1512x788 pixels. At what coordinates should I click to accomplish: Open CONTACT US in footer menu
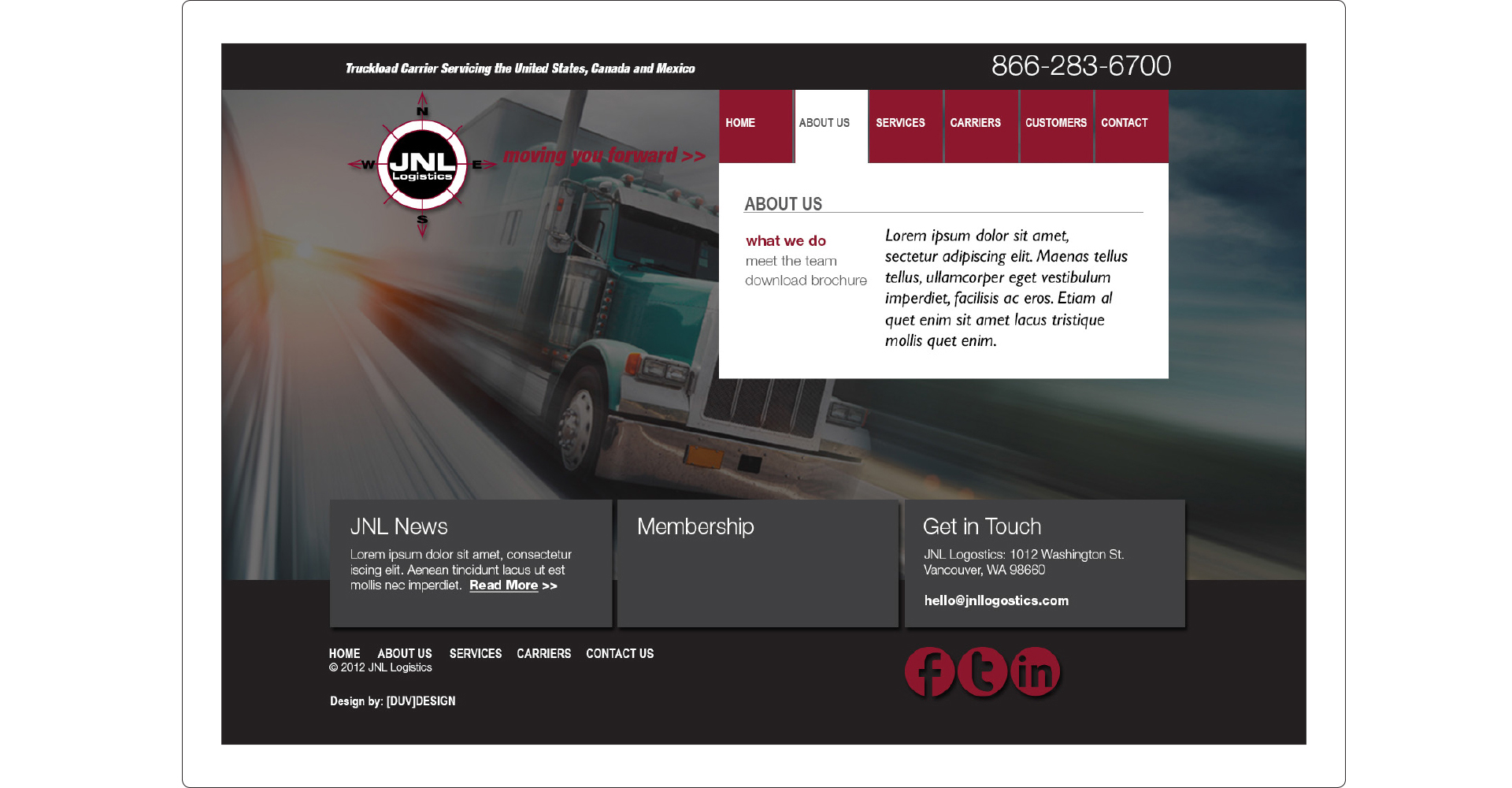click(x=620, y=654)
